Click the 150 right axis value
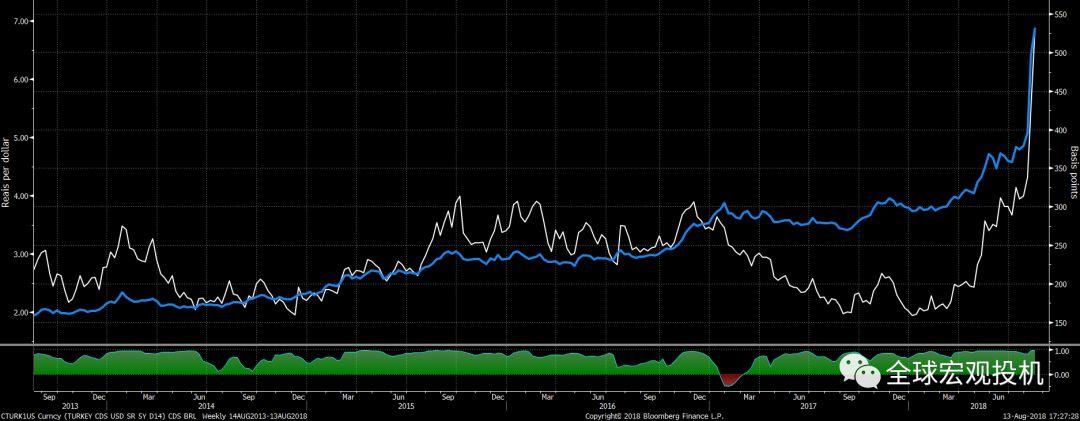Image resolution: width=1080 pixels, height=421 pixels. [1059, 323]
